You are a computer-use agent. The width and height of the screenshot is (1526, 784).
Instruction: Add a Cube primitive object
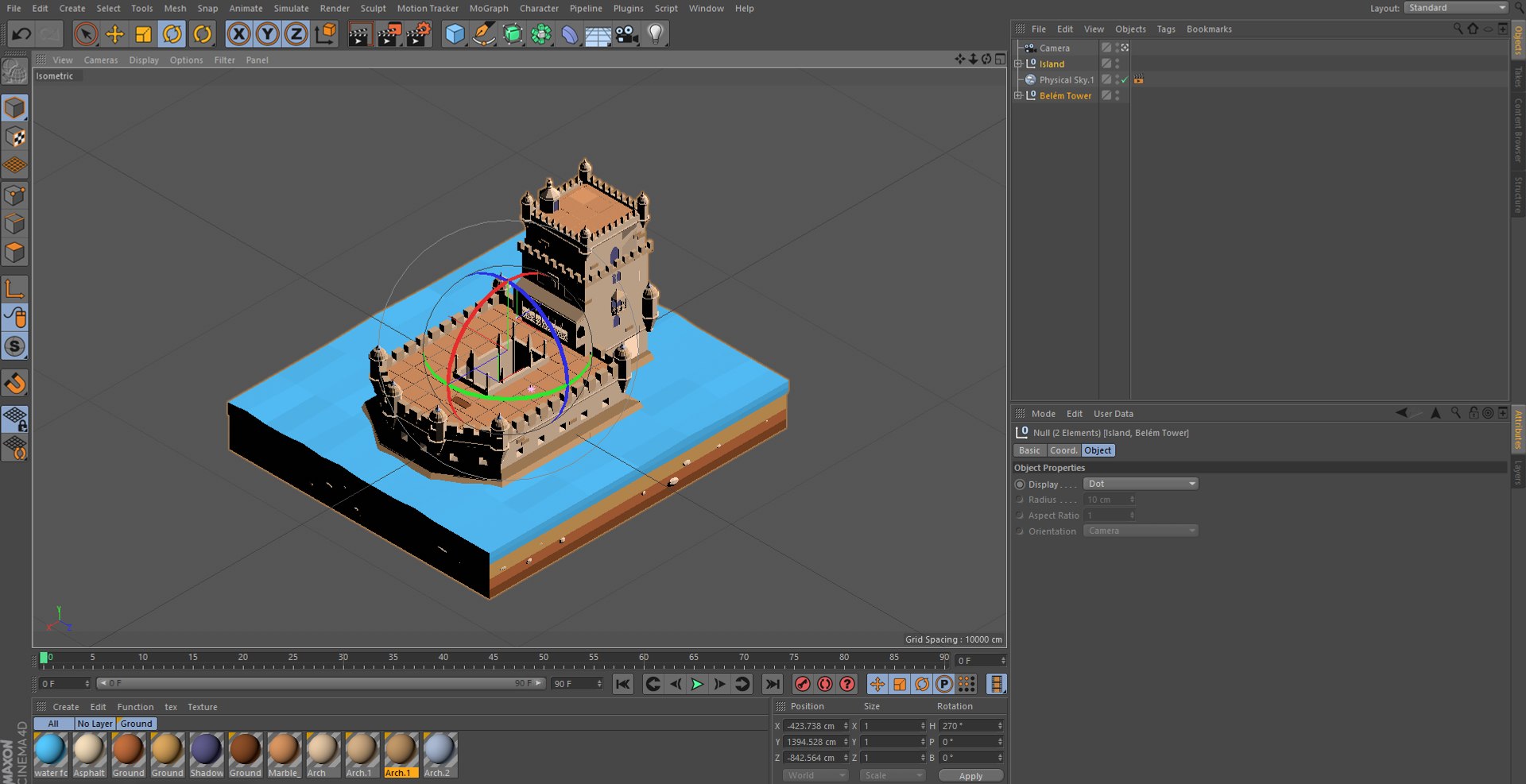coord(455,34)
